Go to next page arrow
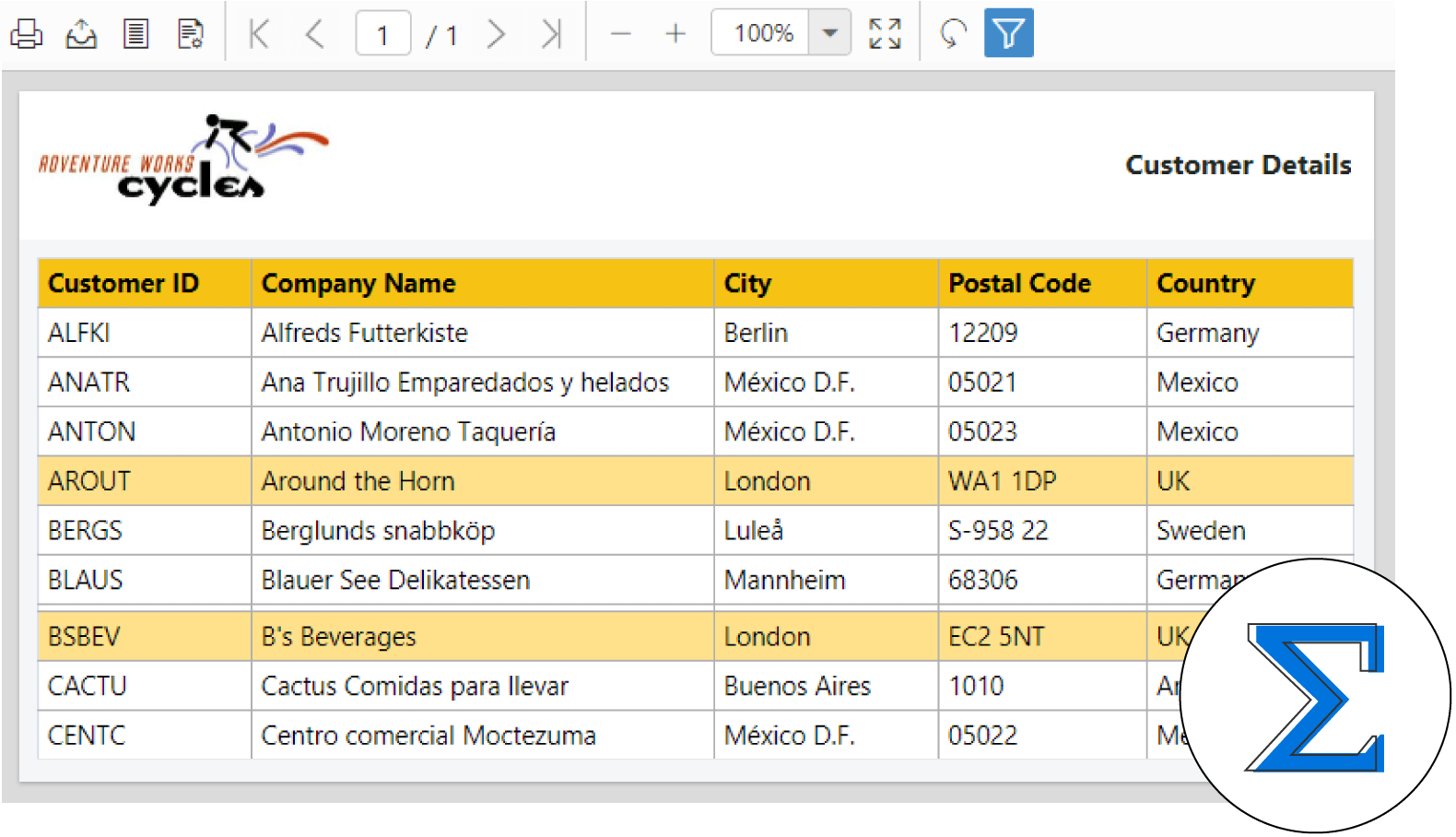 (496, 34)
